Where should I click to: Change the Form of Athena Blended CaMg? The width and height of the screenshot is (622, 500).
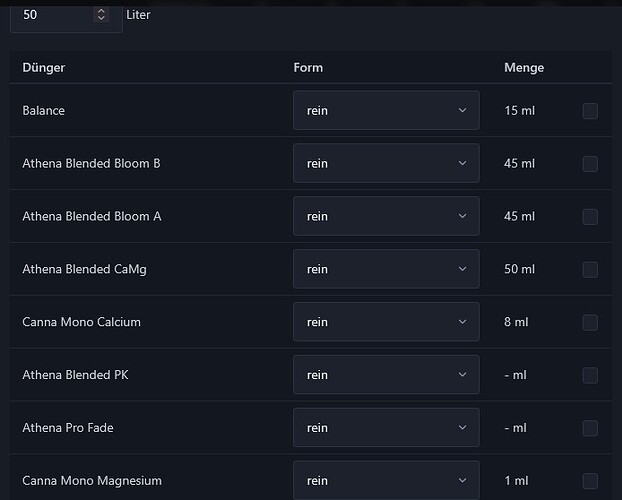pos(385,270)
